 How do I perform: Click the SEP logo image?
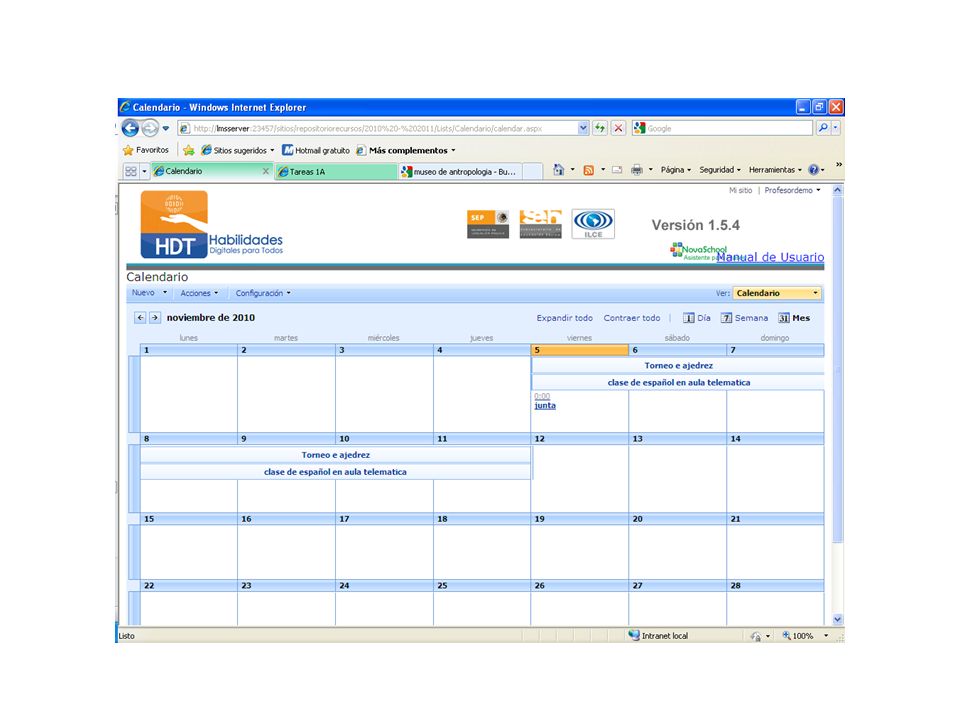tap(488, 224)
